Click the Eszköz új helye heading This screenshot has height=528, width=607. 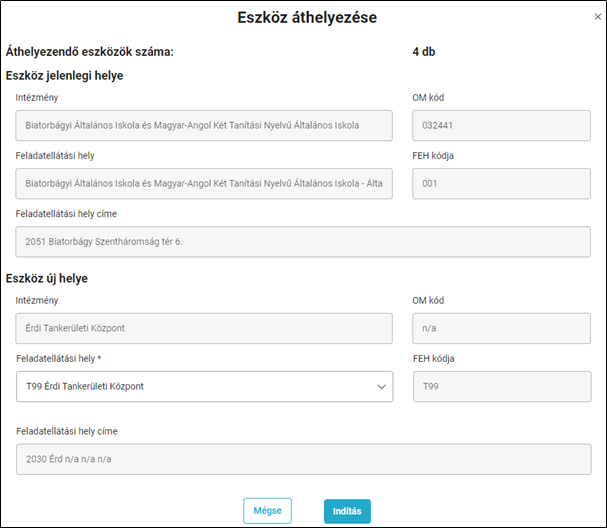[x=46, y=278]
